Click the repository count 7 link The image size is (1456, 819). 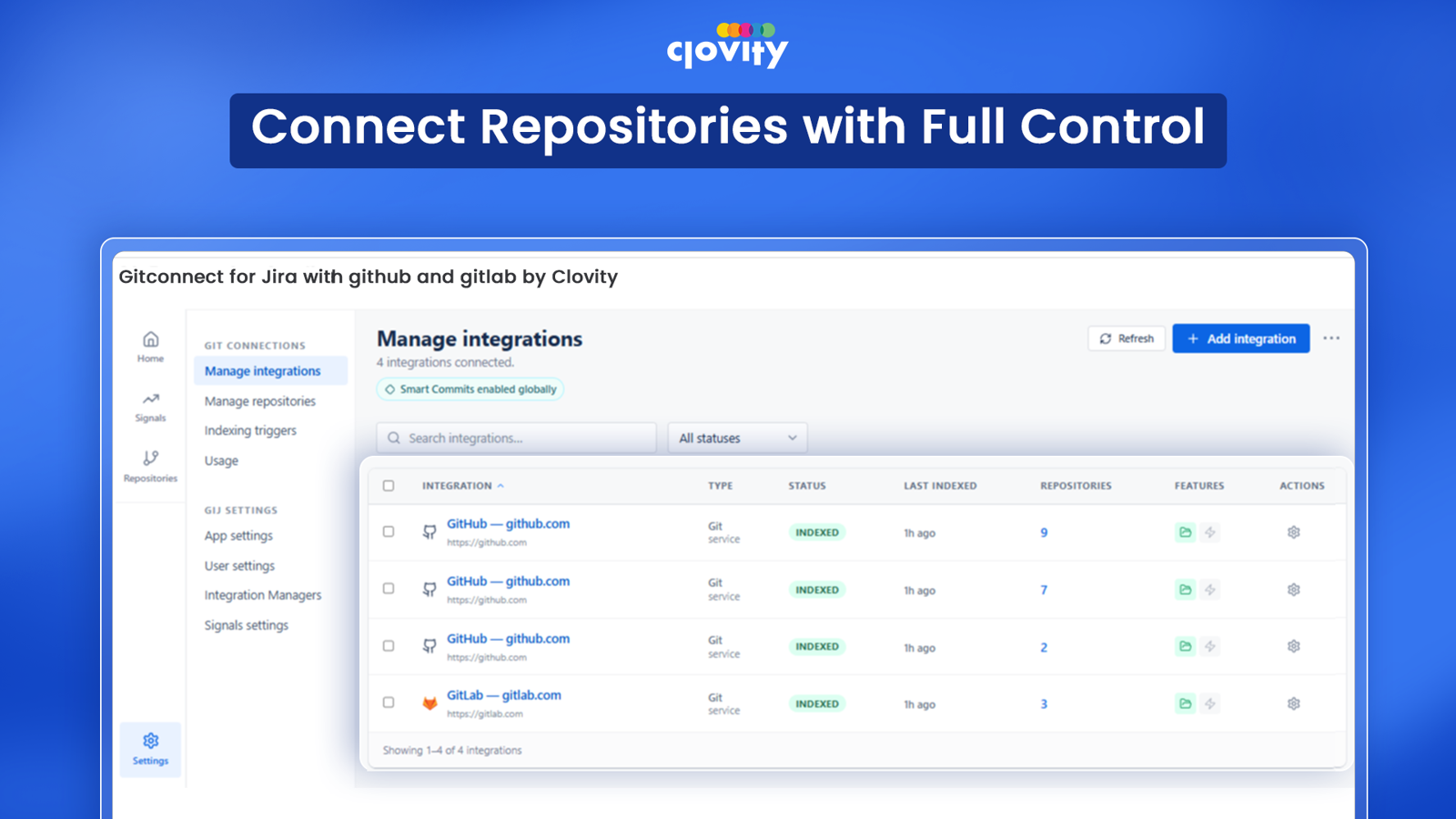1044,591
